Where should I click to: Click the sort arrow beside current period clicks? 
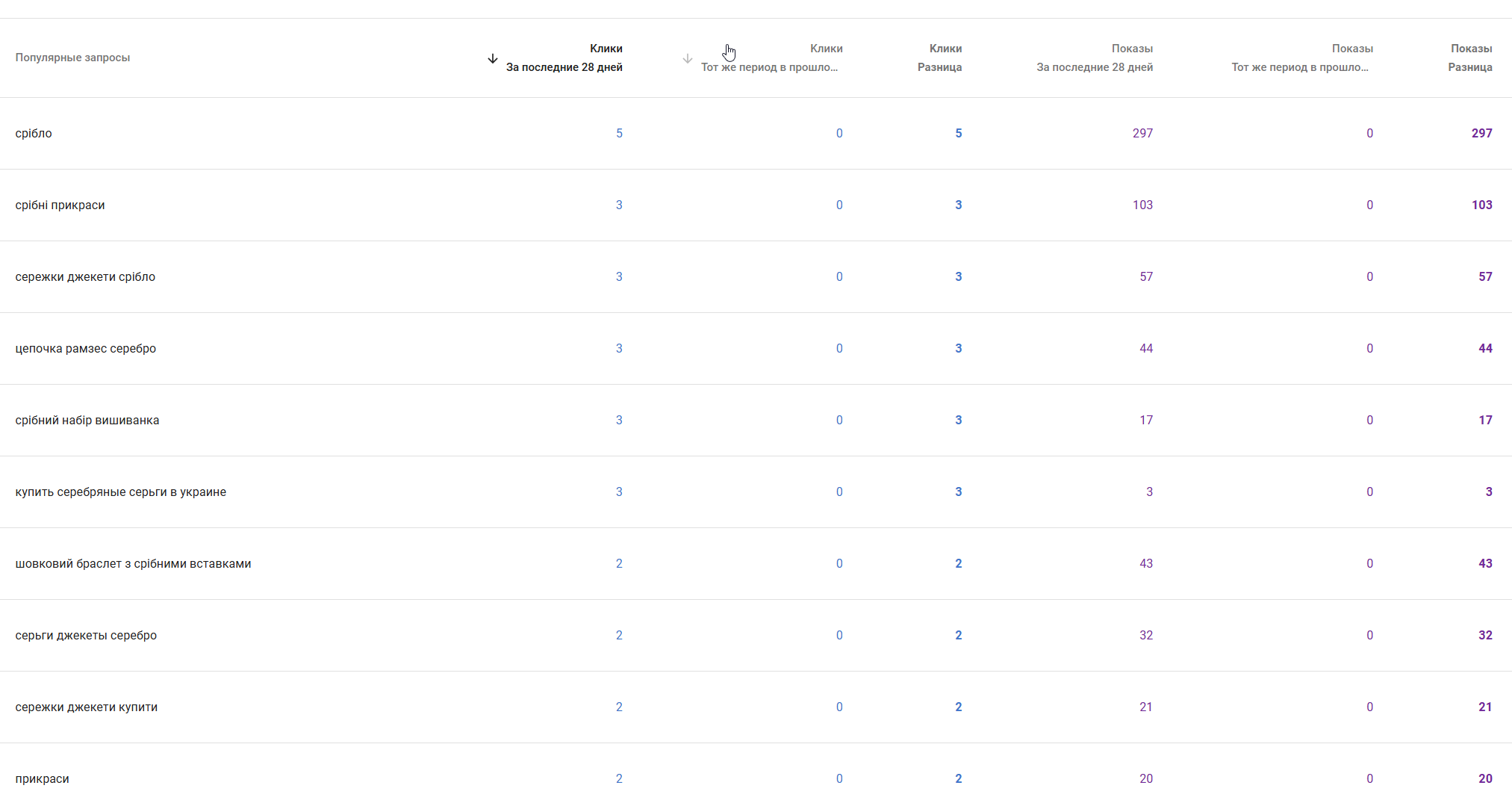(x=493, y=58)
